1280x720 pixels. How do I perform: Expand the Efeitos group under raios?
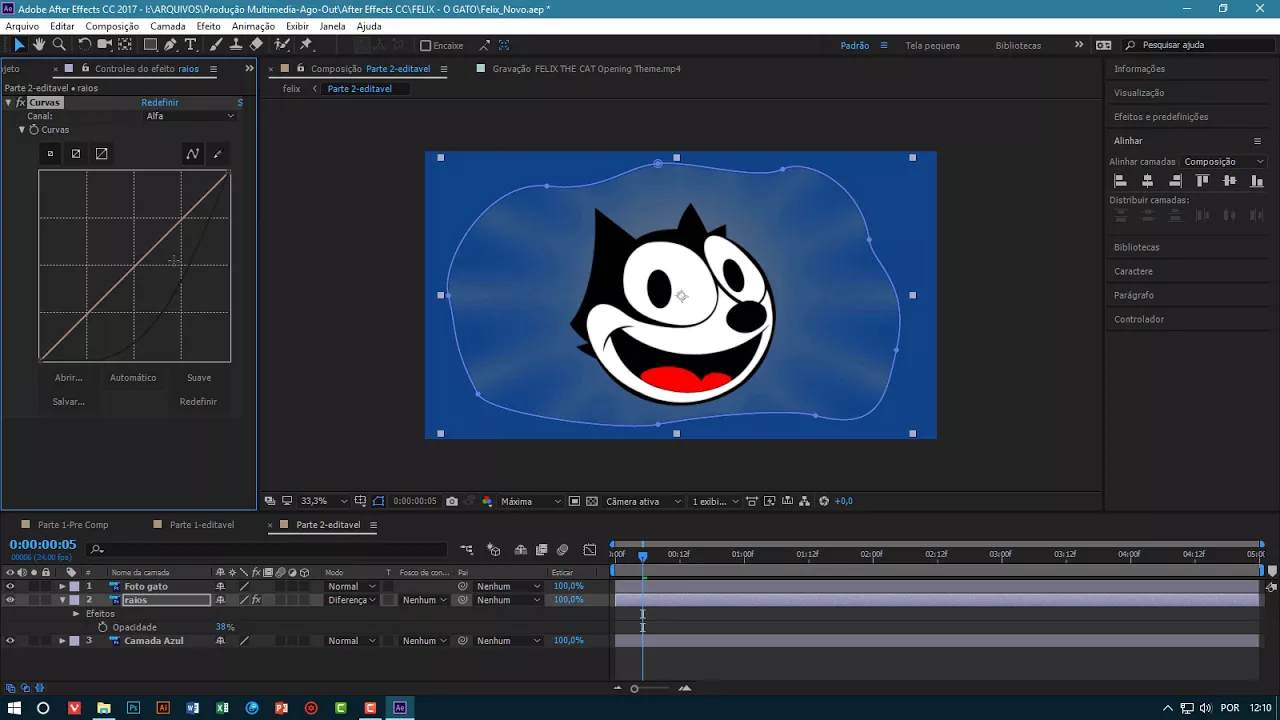click(76, 613)
